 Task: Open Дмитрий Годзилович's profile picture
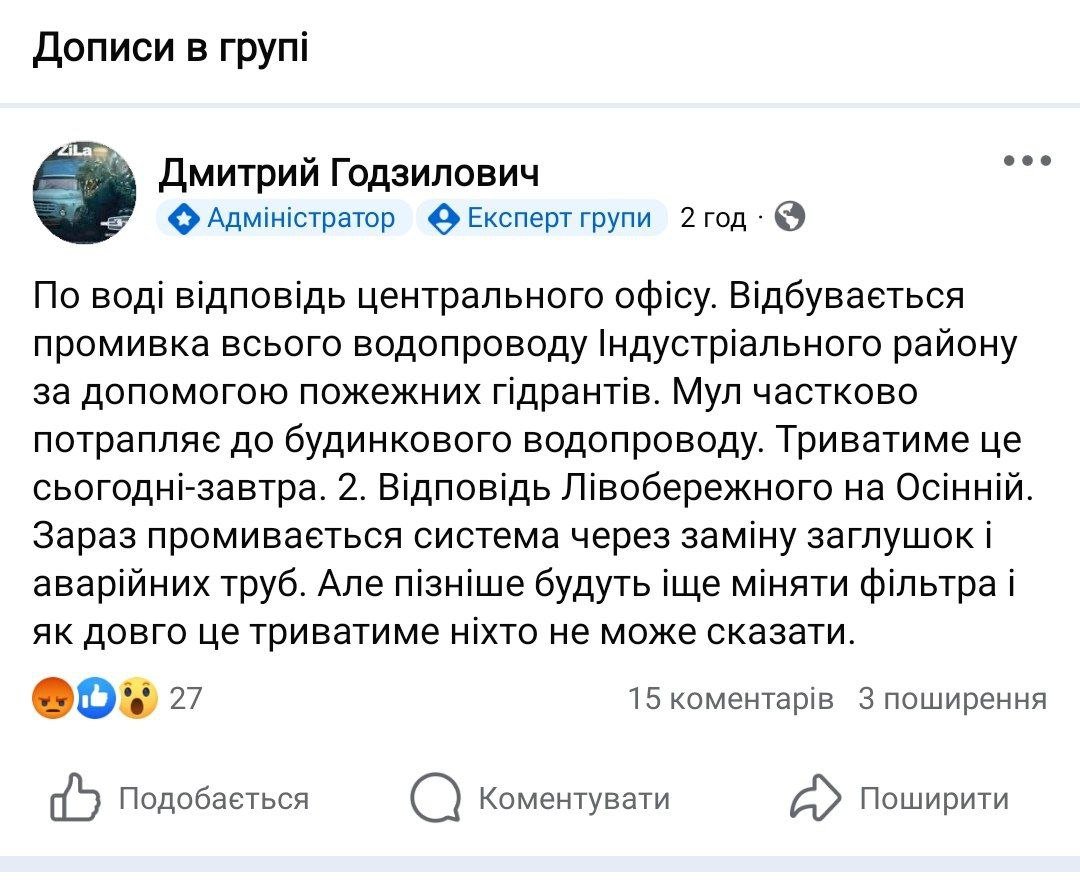tap(85, 191)
